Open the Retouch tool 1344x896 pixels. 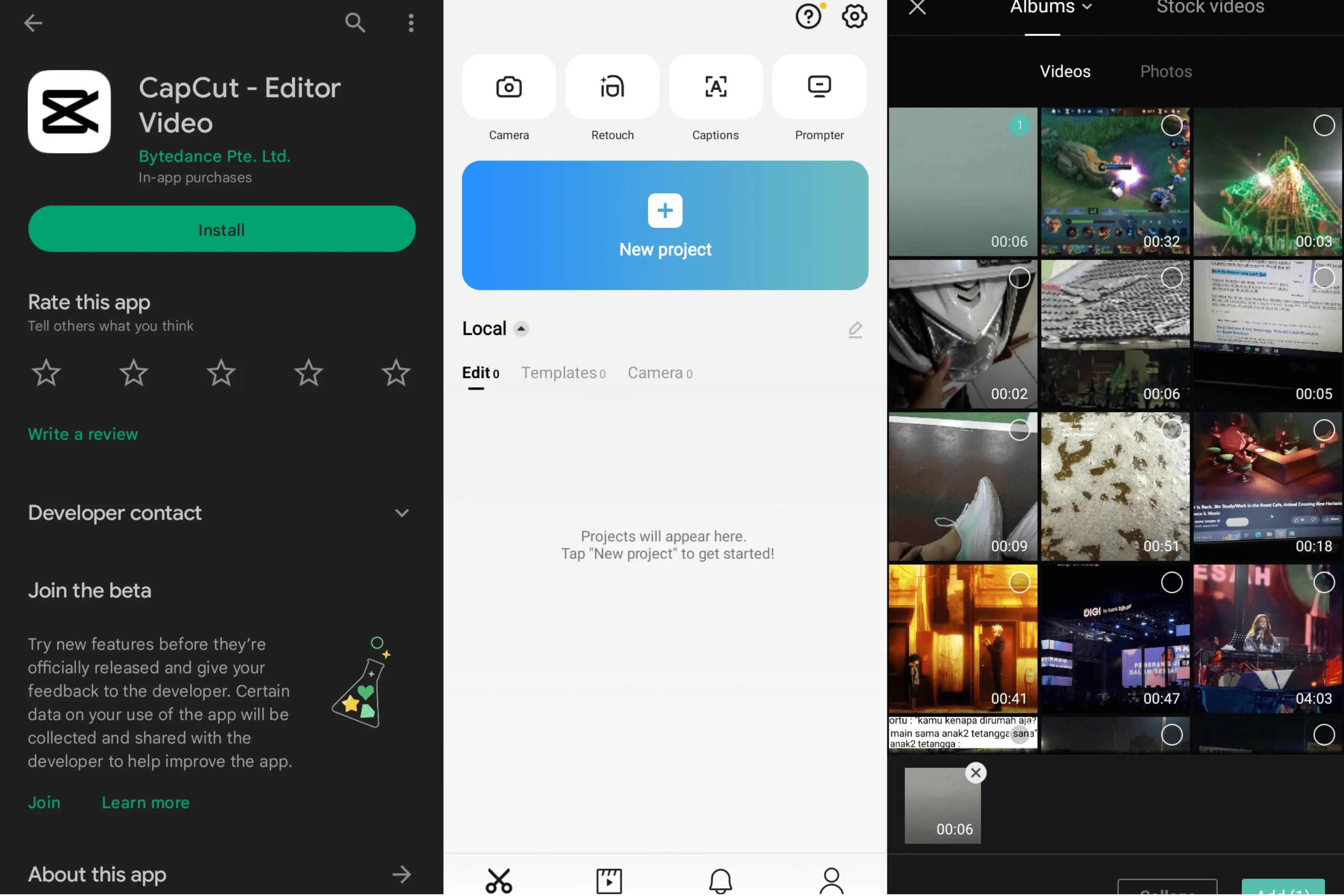coord(612,87)
